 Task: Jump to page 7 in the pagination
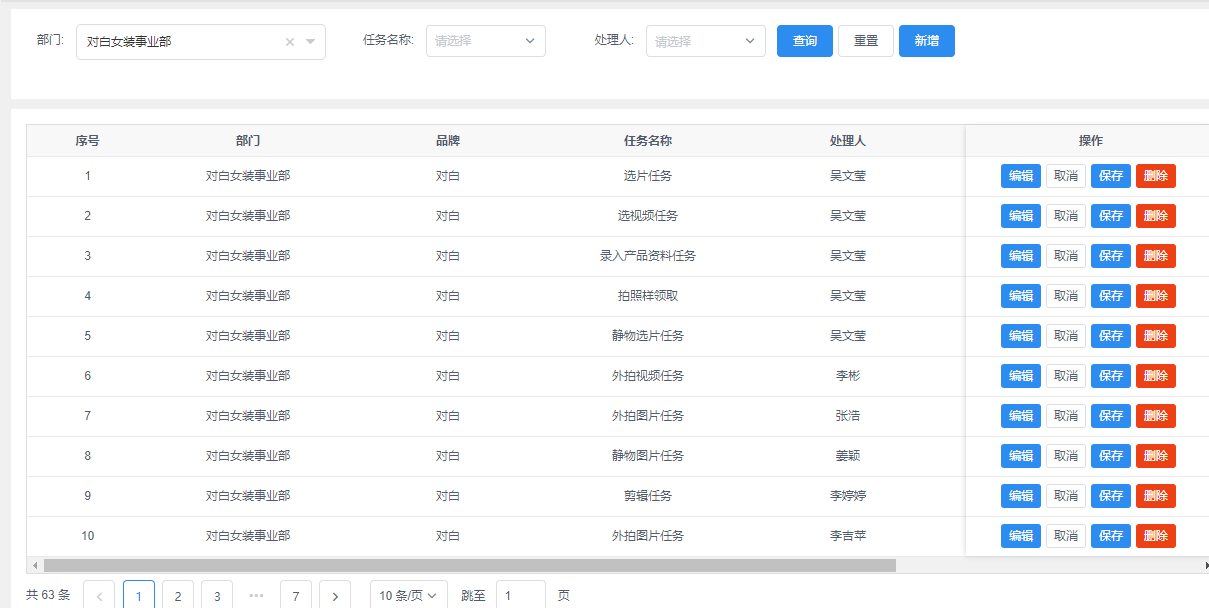(296, 596)
